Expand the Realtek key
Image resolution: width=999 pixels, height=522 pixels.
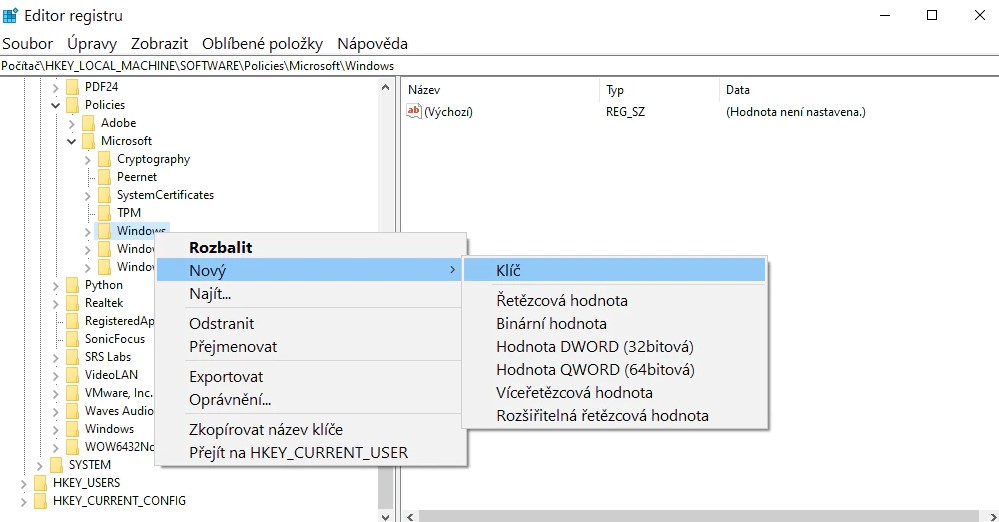[55, 303]
